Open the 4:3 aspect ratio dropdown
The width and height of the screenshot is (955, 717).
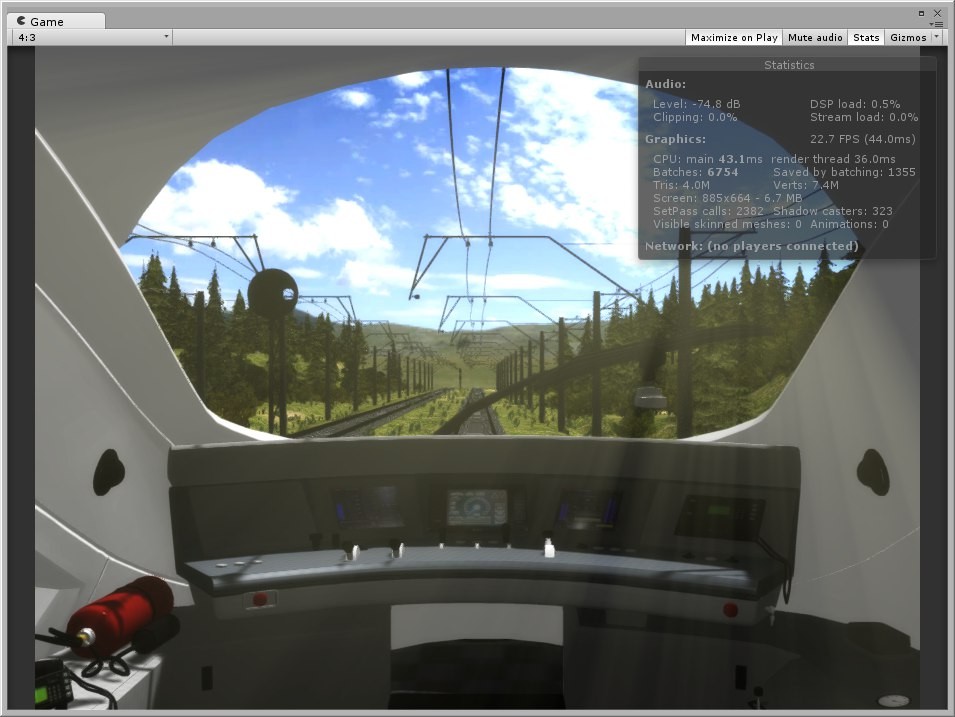point(93,37)
